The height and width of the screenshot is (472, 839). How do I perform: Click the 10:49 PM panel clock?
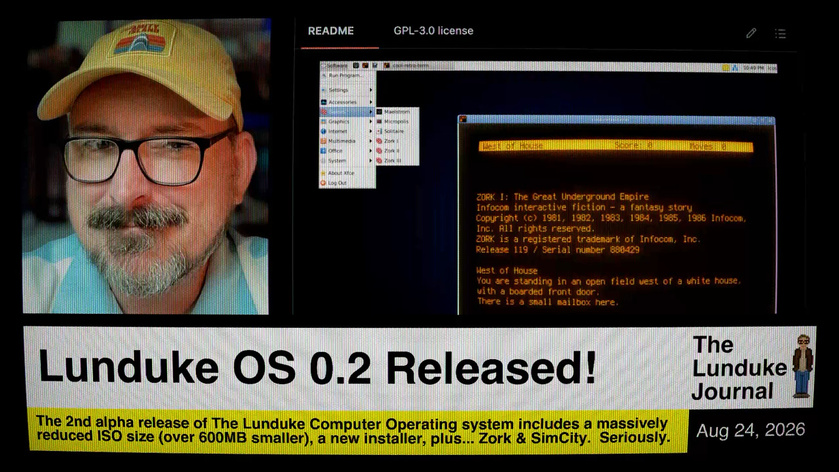point(753,68)
